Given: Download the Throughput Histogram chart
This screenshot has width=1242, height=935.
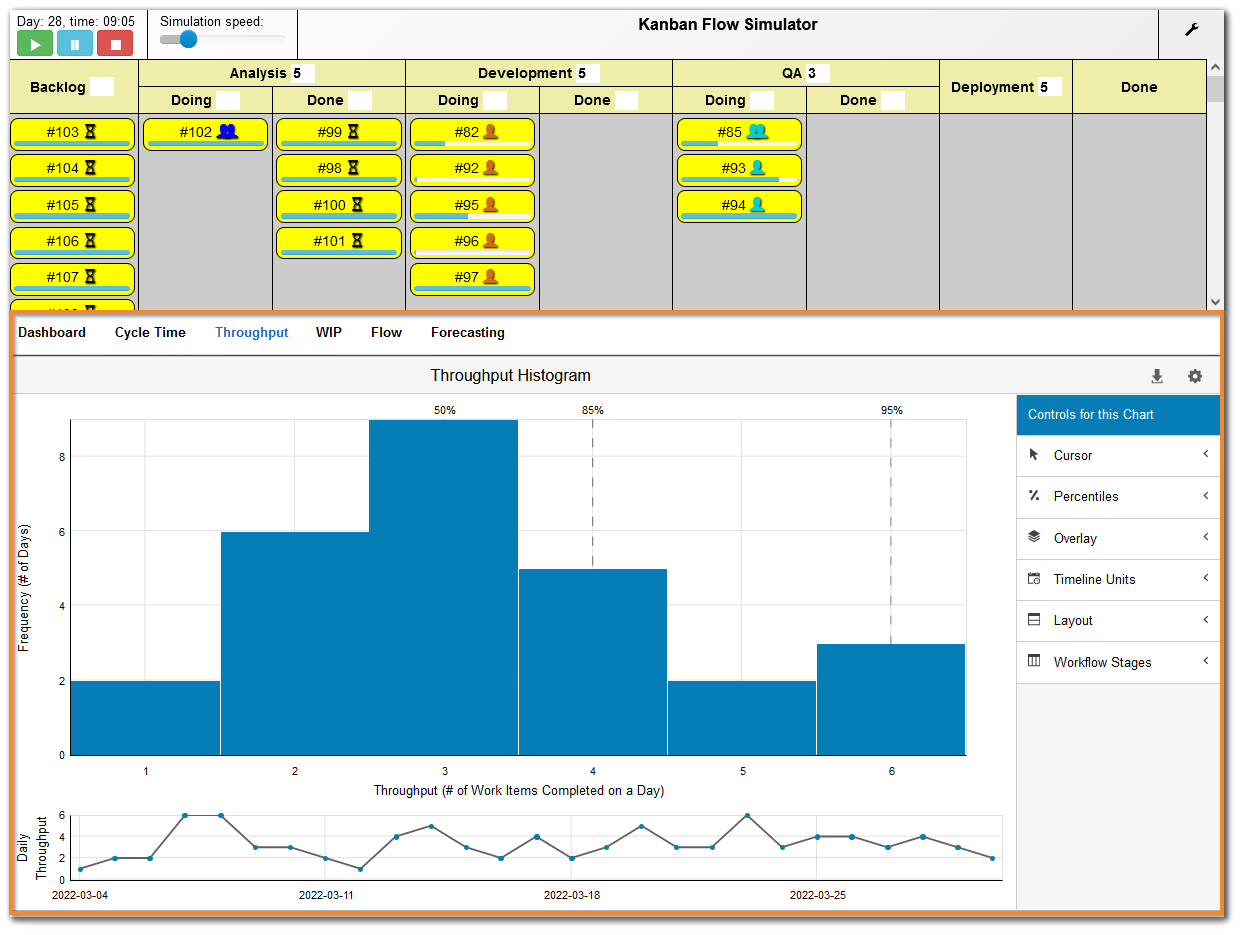Looking at the screenshot, I should [1157, 376].
